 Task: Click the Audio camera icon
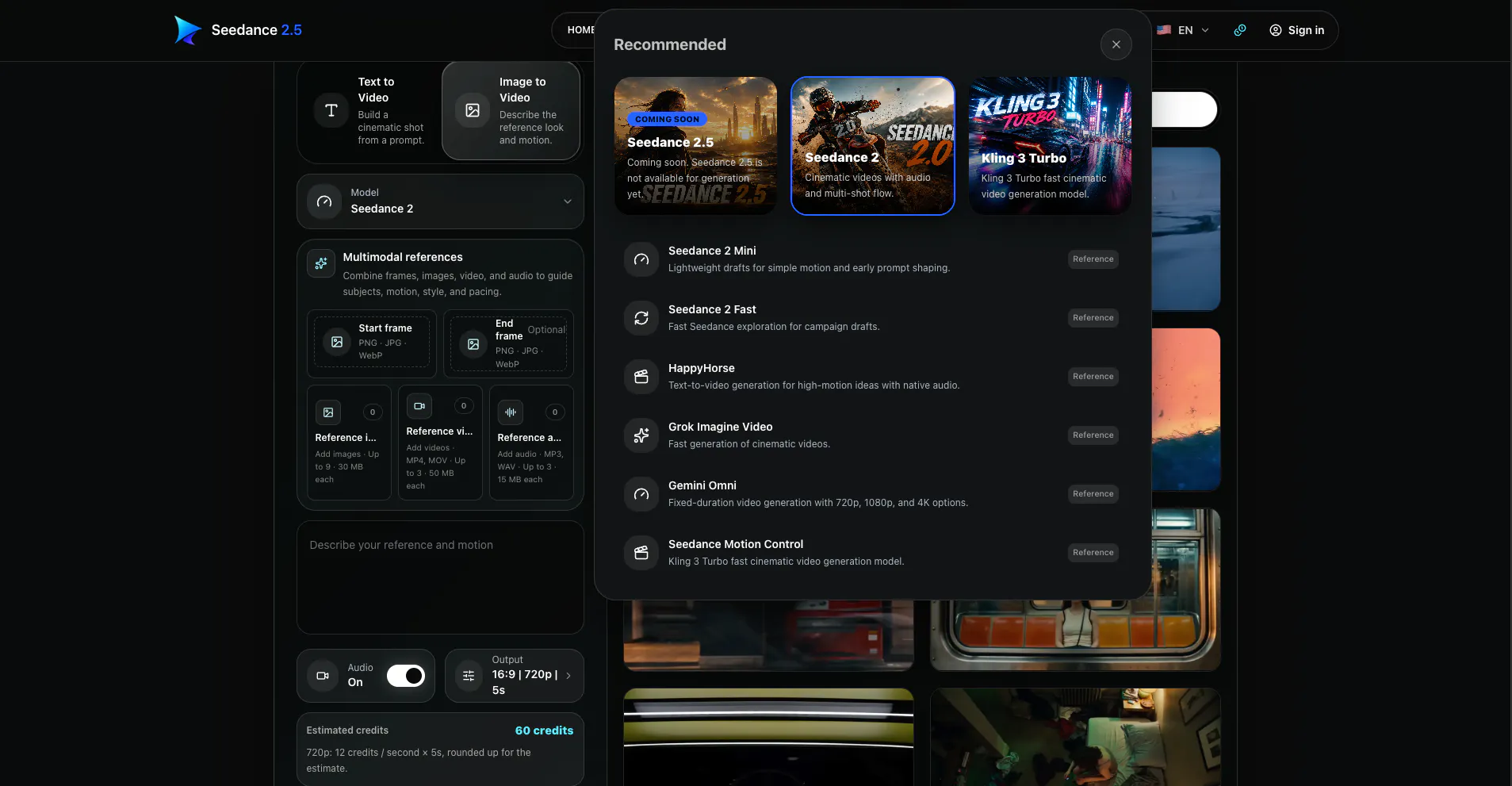323,676
